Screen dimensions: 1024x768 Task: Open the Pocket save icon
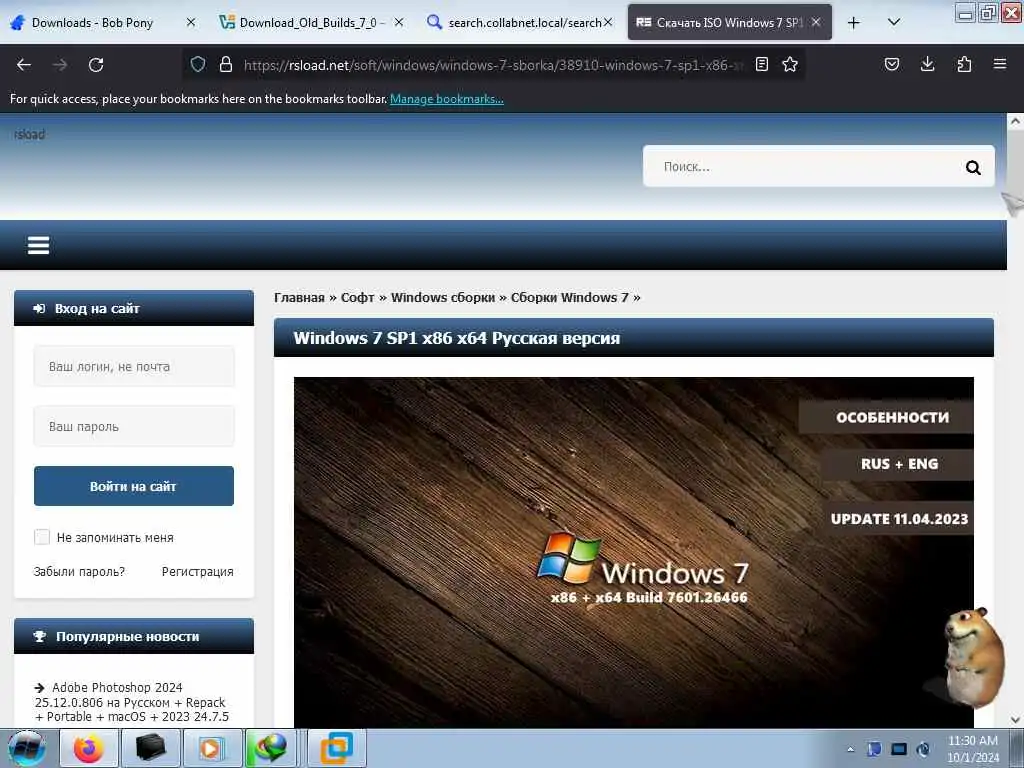tap(892, 64)
